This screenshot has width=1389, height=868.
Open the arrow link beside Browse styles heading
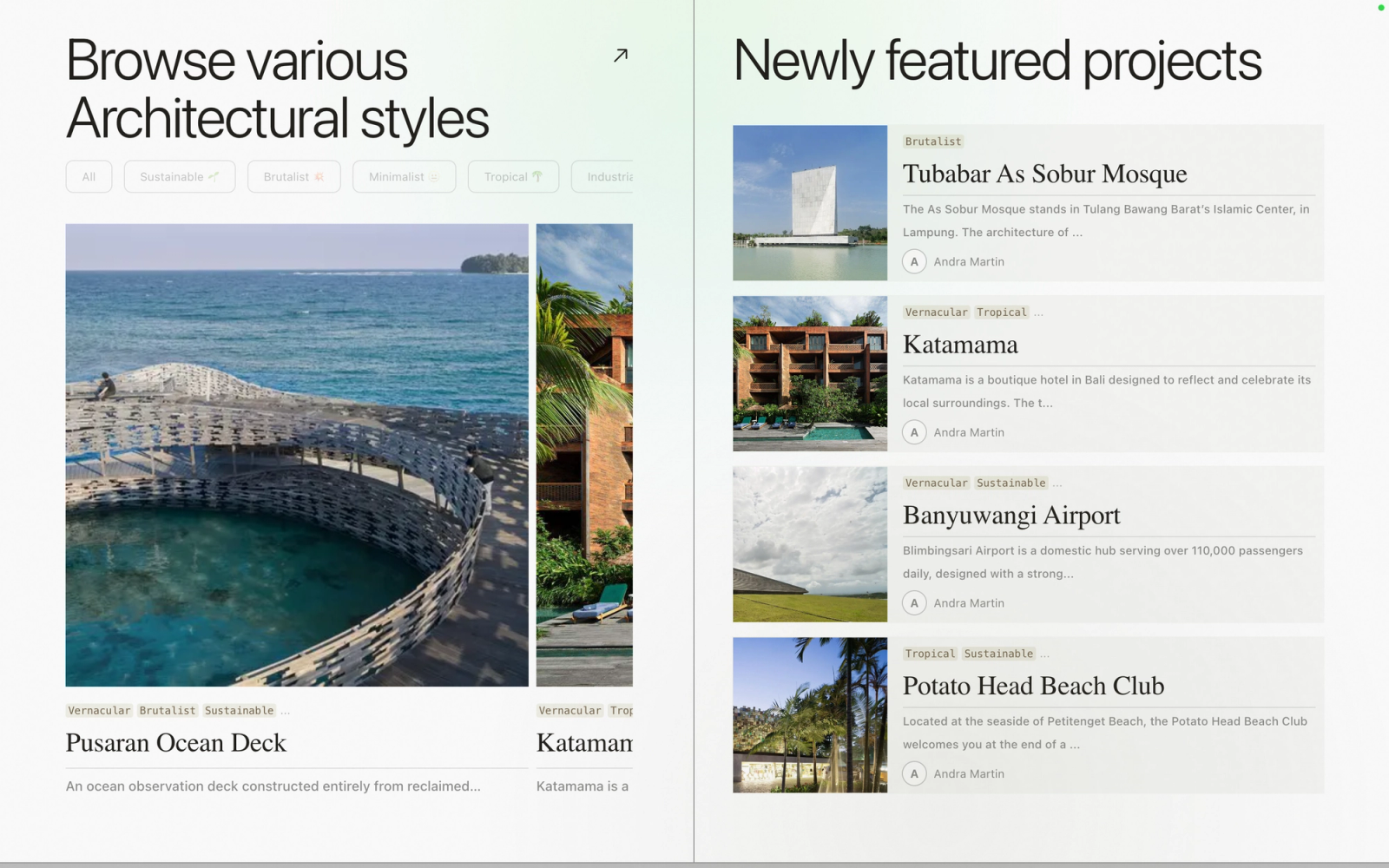[x=621, y=56]
